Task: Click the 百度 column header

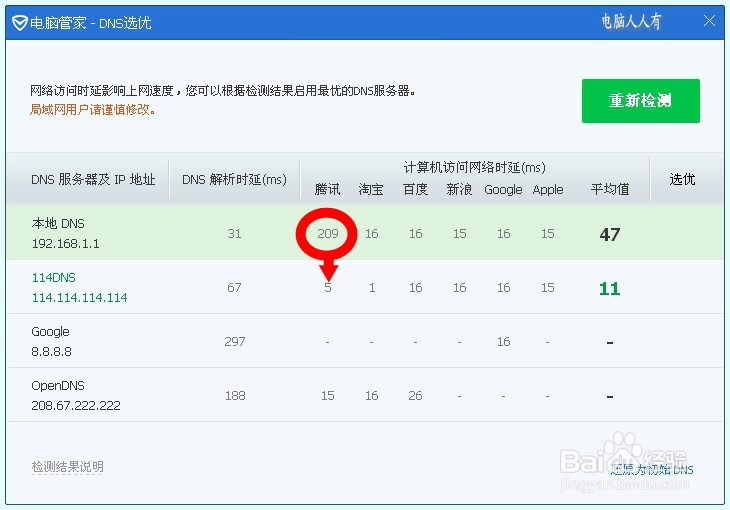Action: pyautogui.click(x=415, y=190)
